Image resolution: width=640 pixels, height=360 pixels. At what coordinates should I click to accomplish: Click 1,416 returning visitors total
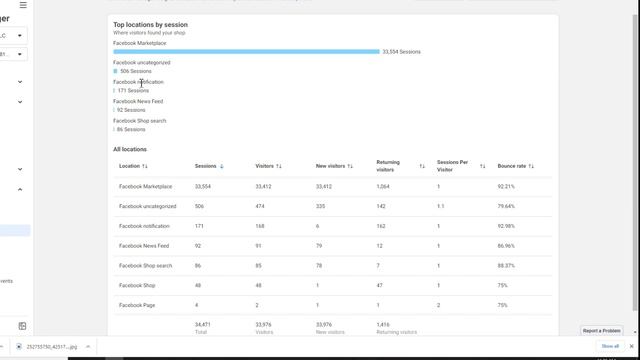pyautogui.click(x=382, y=324)
